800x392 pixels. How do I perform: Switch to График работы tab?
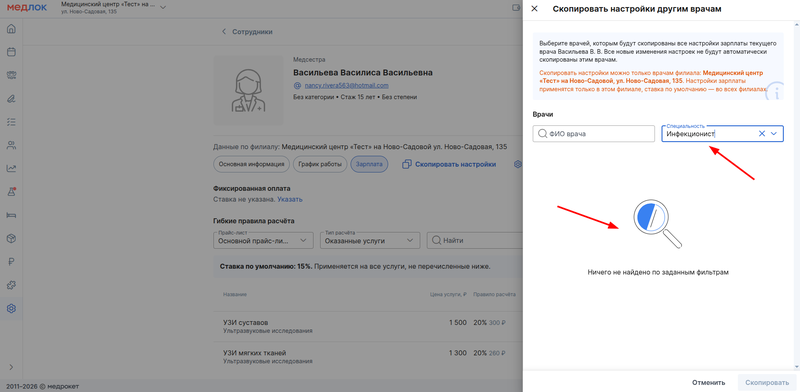[x=320, y=164]
